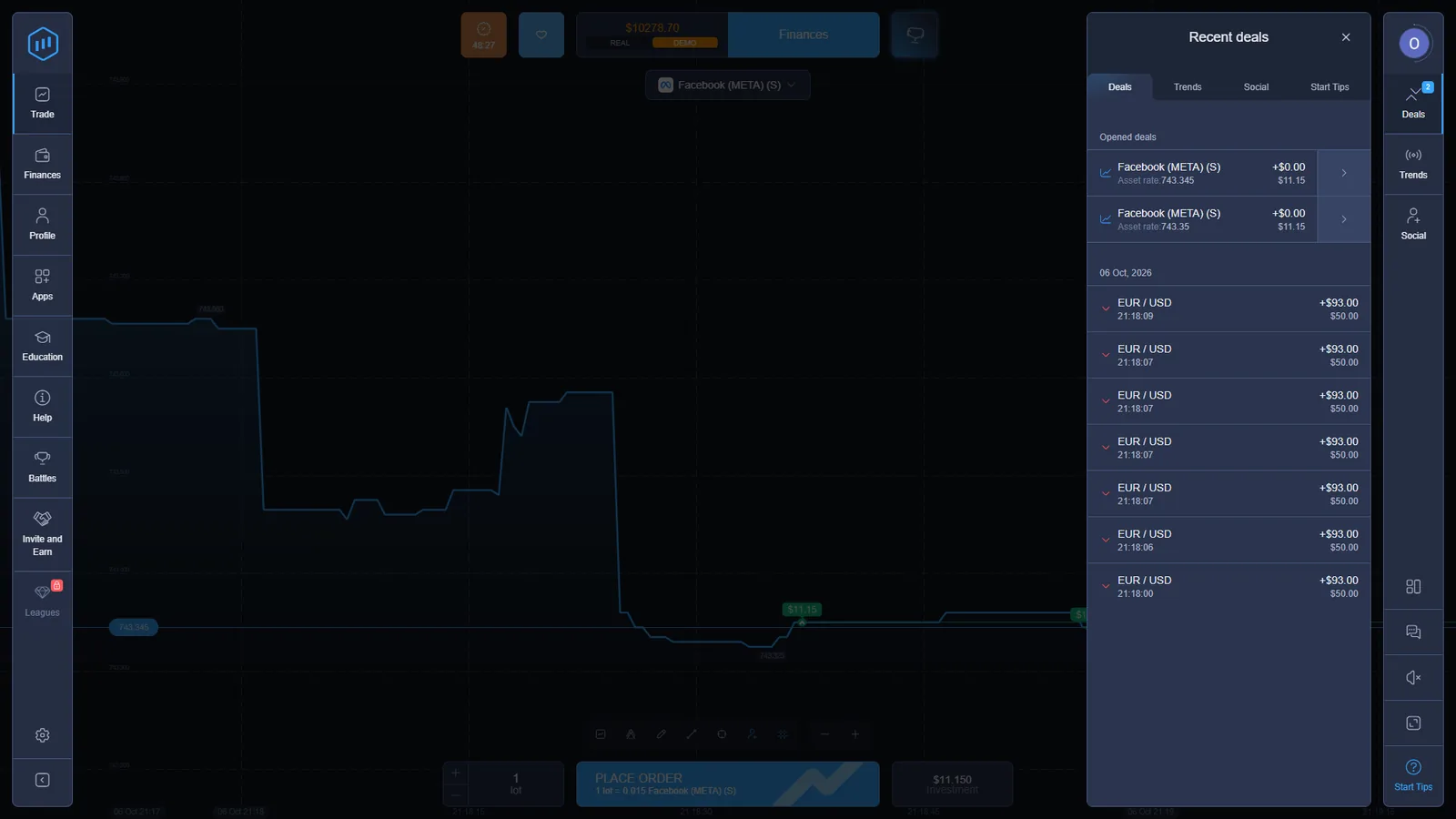
Task: Click the platform logo icon
Action: tap(43, 43)
